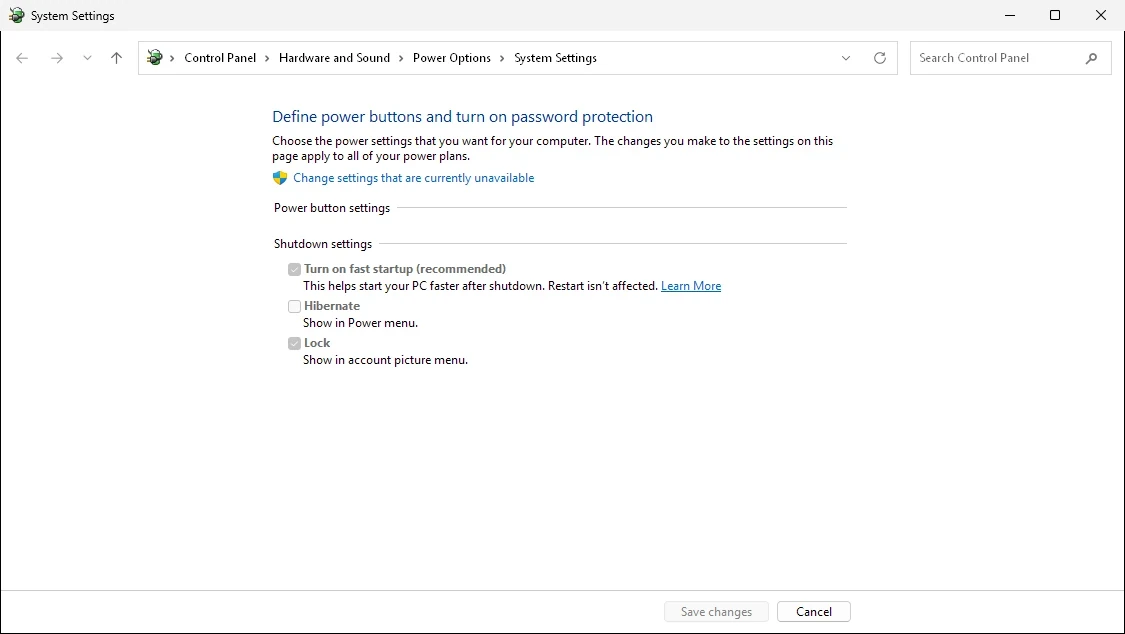Expand chevron after Hardware and Sound breadcrumb
The height and width of the screenshot is (634, 1125).
click(x=401, y=58)
